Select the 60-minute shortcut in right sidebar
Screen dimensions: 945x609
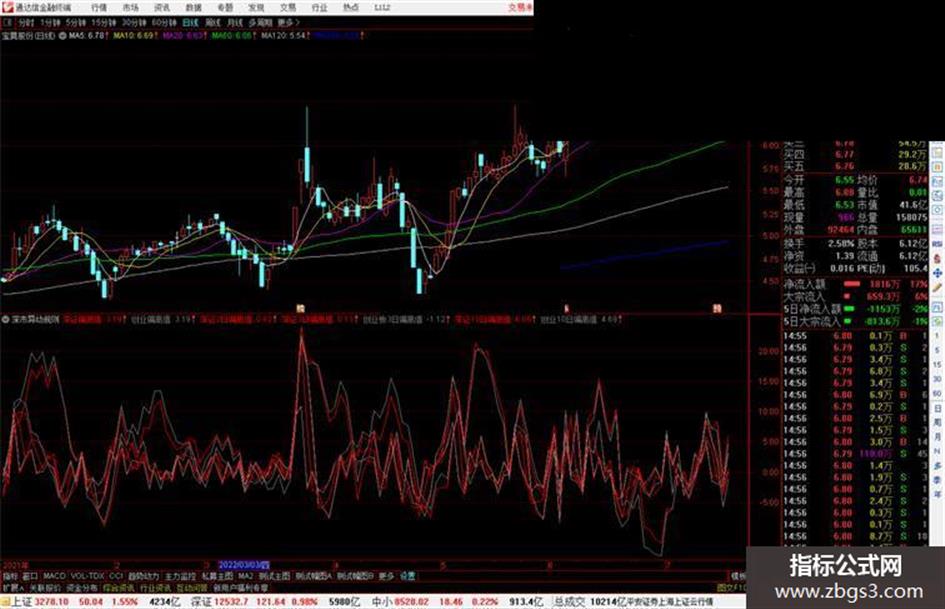pyautogui.click(x=938, y=394)
